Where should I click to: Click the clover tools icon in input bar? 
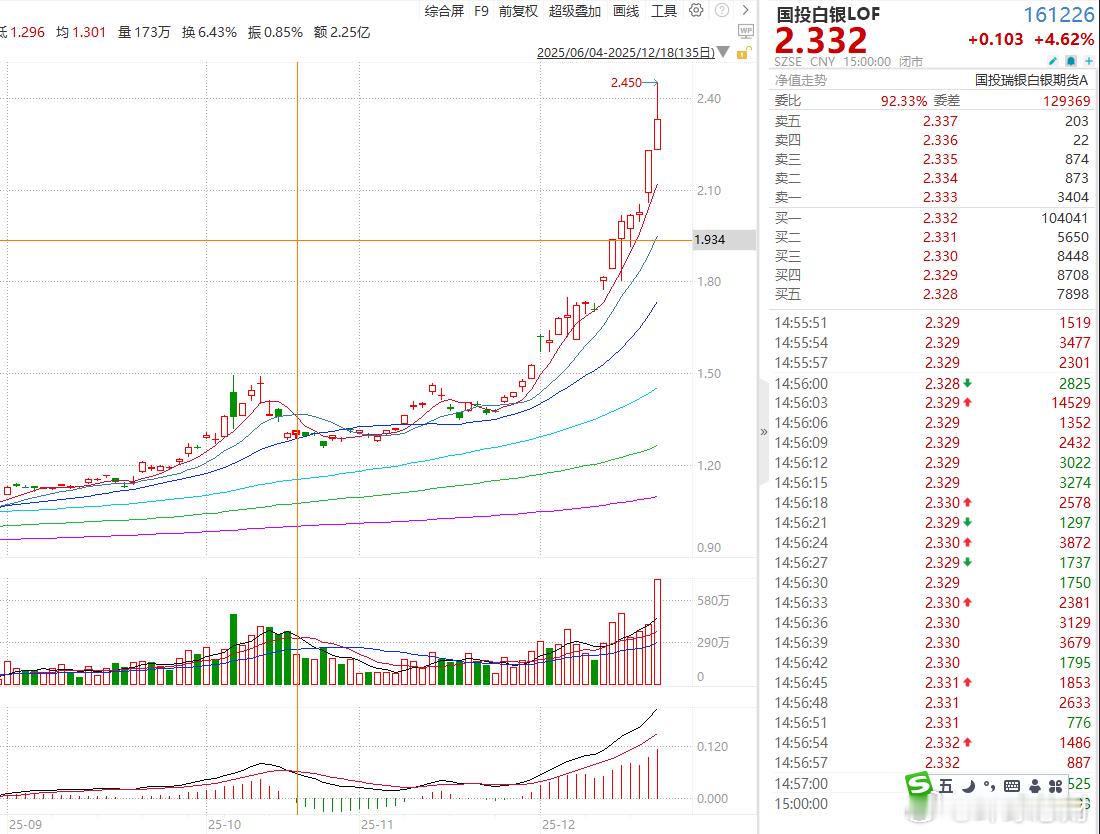(x=1055, y=787)
